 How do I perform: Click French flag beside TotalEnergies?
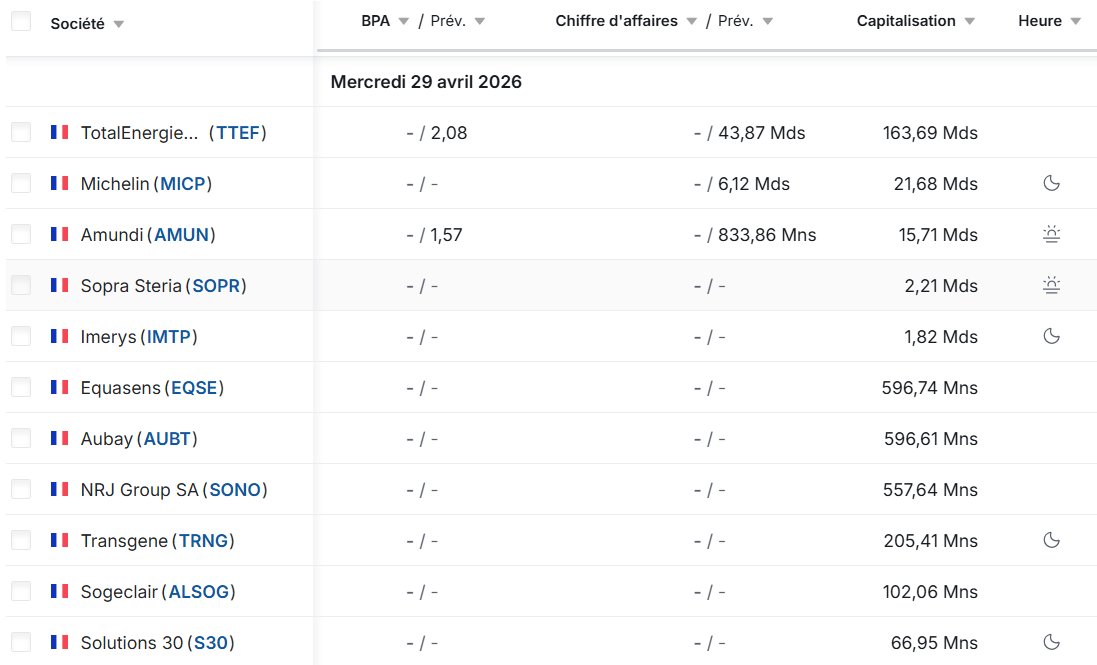(59, 132)
